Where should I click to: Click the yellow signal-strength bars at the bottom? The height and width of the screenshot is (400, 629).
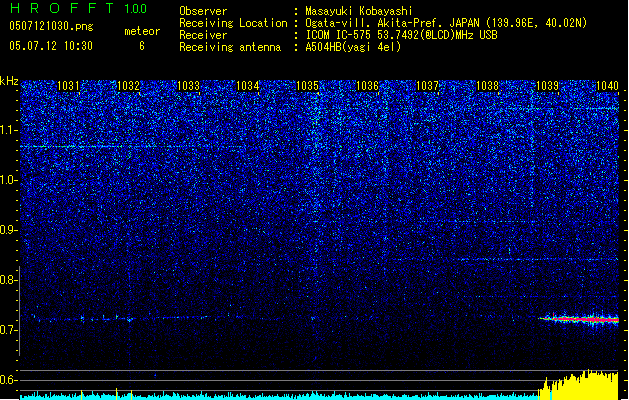click(578, 385)
